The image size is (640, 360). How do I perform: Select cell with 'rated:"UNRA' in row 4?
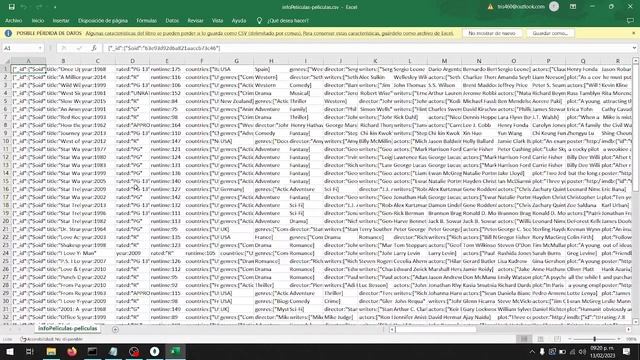point(132,93)
